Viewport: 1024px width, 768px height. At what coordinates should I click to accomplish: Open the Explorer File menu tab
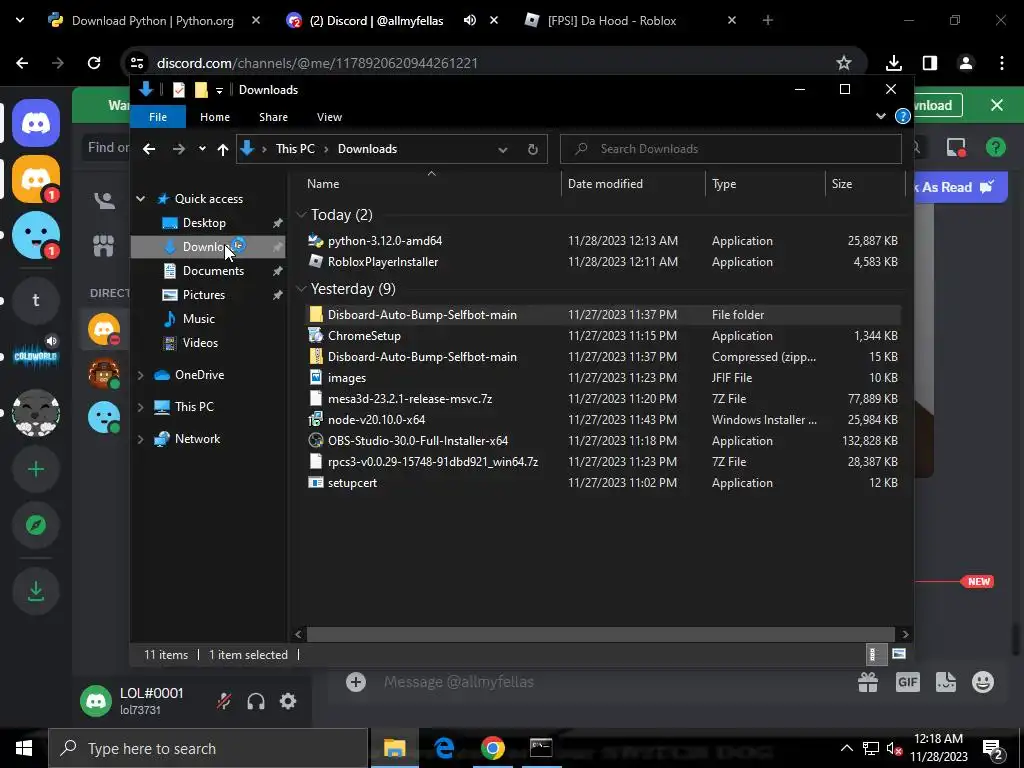tap(158, 117)
